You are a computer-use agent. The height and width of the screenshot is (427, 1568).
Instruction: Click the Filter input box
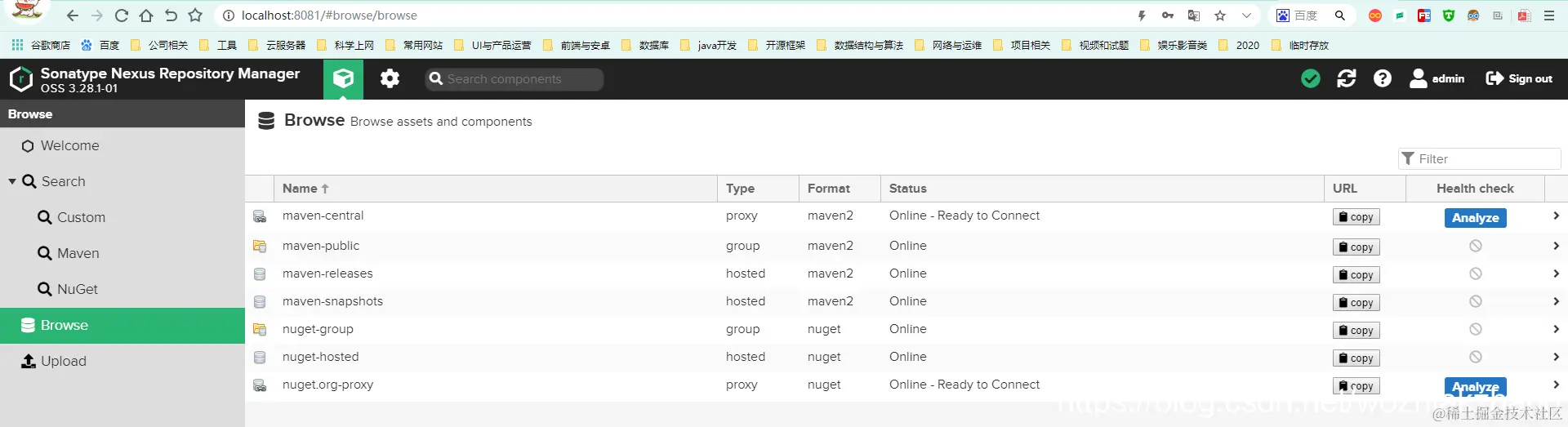tap(1479, 158)
